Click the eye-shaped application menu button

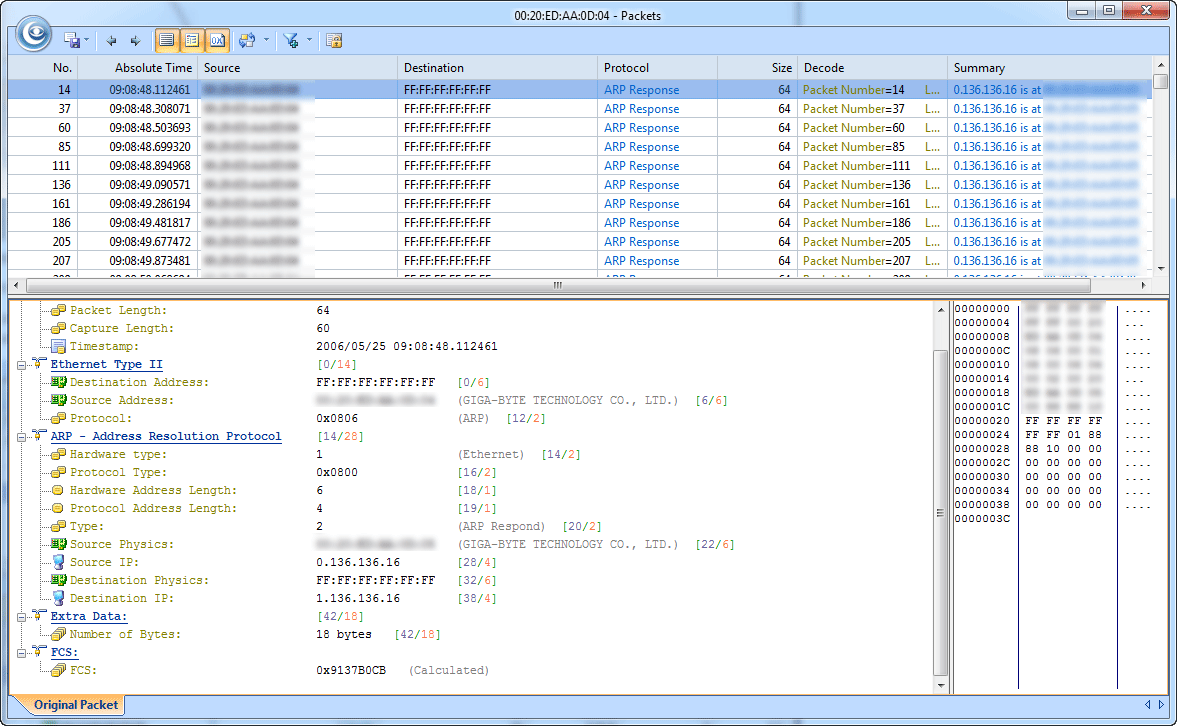click(34, 33)
